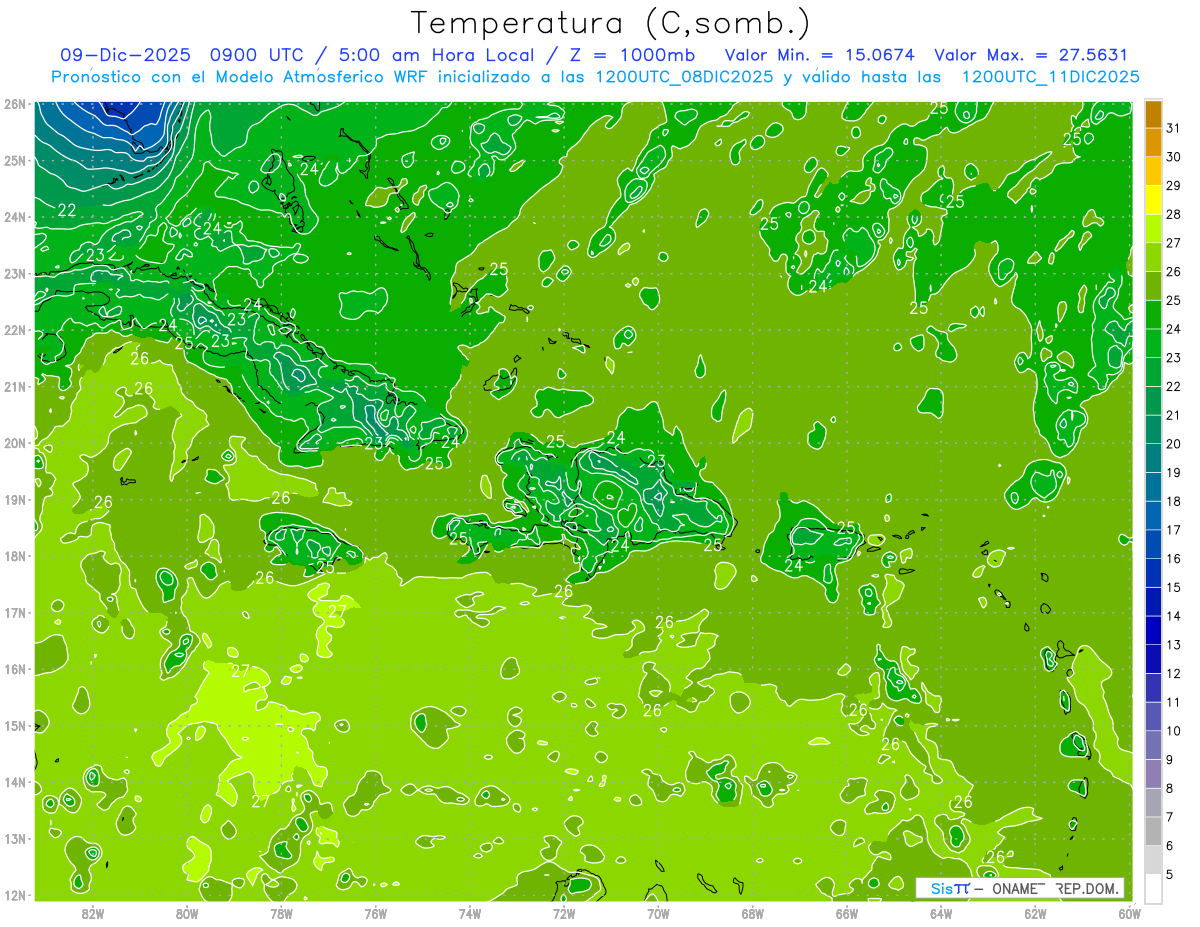Click the latitude label "21N"
The image size is (1200, 927).
[x=15, y=387]
